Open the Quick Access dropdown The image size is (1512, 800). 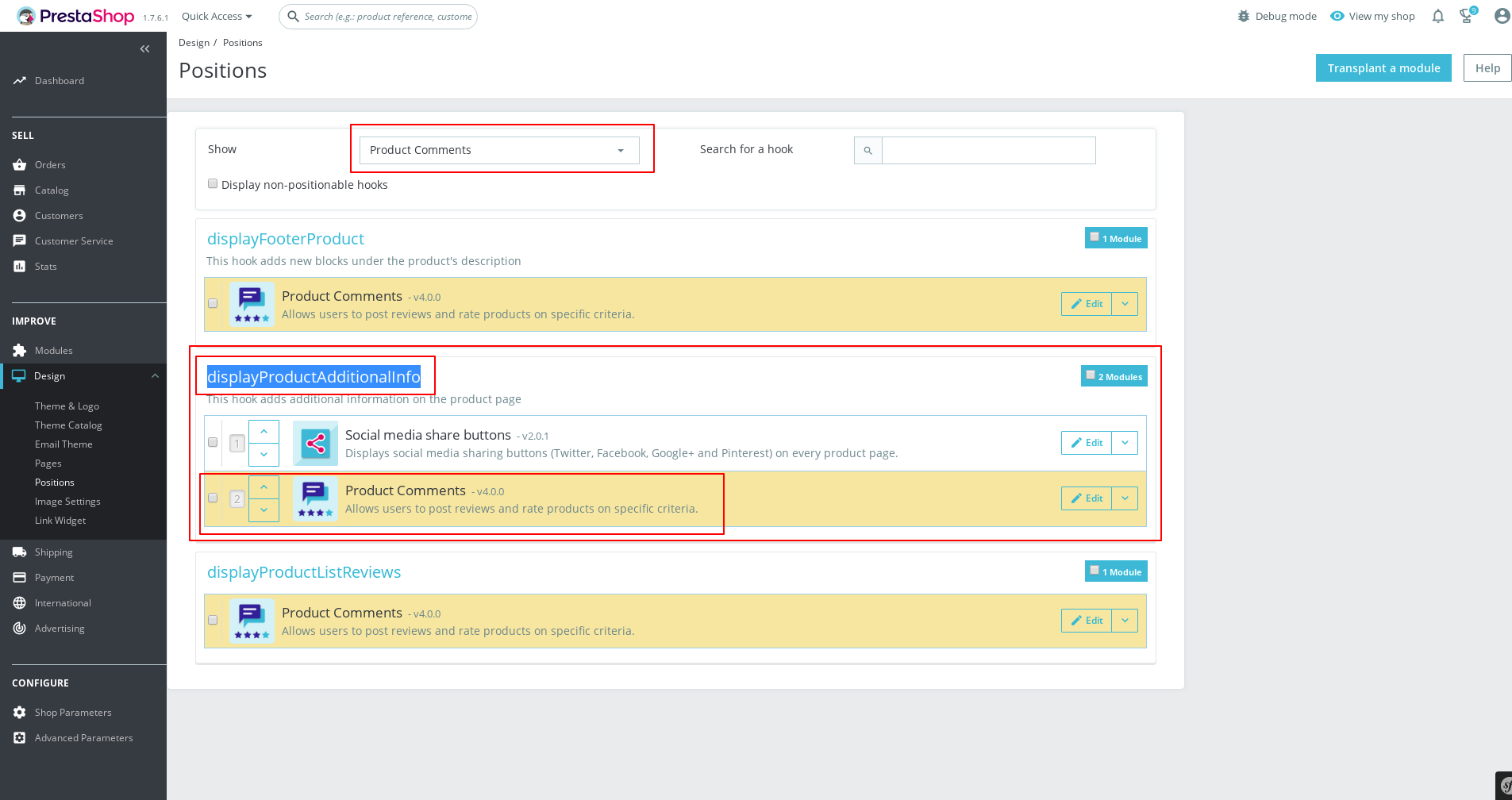pos(215,16)
